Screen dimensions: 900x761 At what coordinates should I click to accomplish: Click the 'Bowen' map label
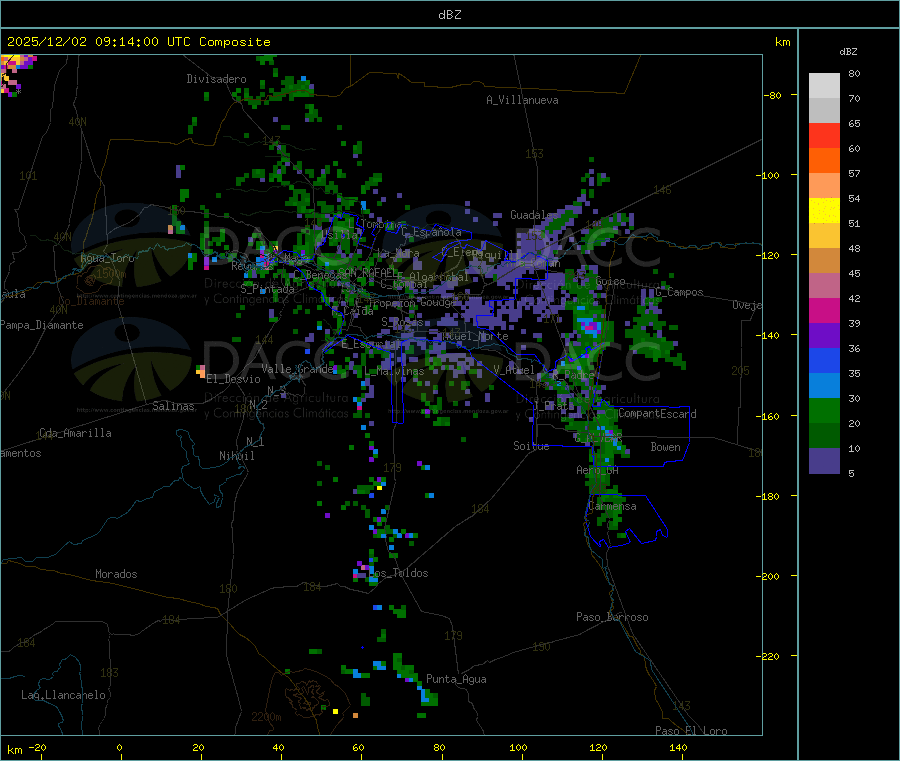pos(666,447)
